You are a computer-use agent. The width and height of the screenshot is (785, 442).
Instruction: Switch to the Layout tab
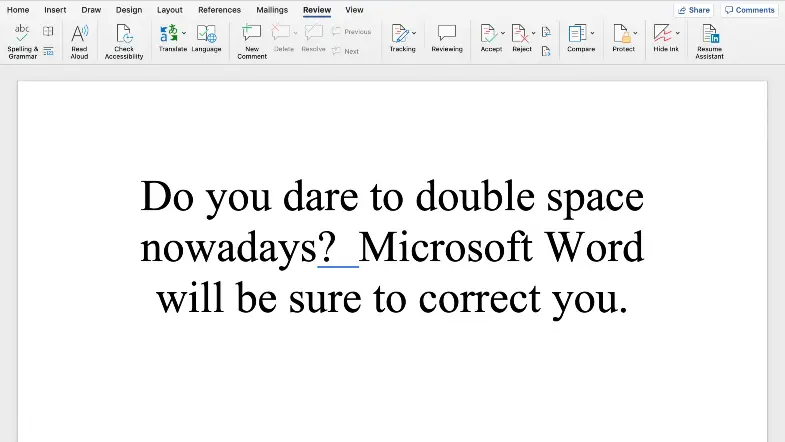[x=170, y=10]
